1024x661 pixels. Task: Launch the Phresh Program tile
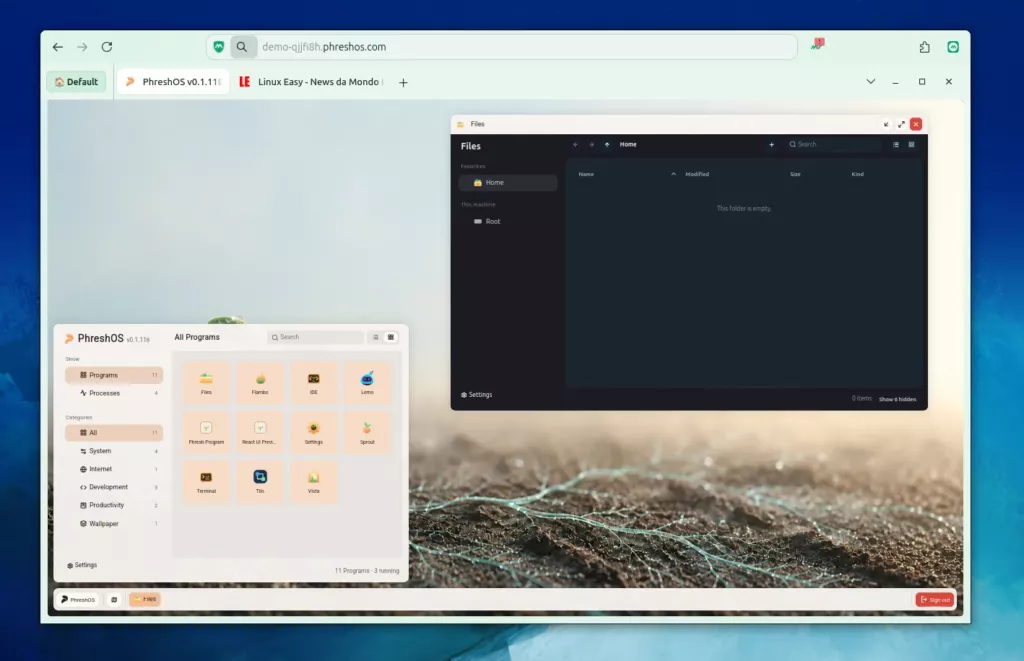206,432
